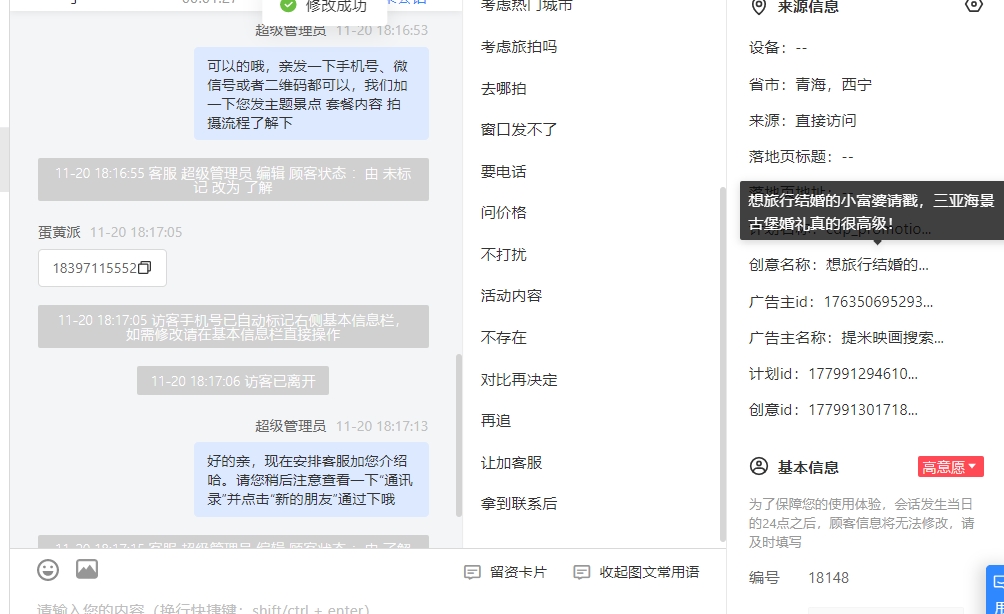Click the 来源 直接访问 entry
Image resolution: width=1004 pixels, height=614 pixels.
click(802, 120)
